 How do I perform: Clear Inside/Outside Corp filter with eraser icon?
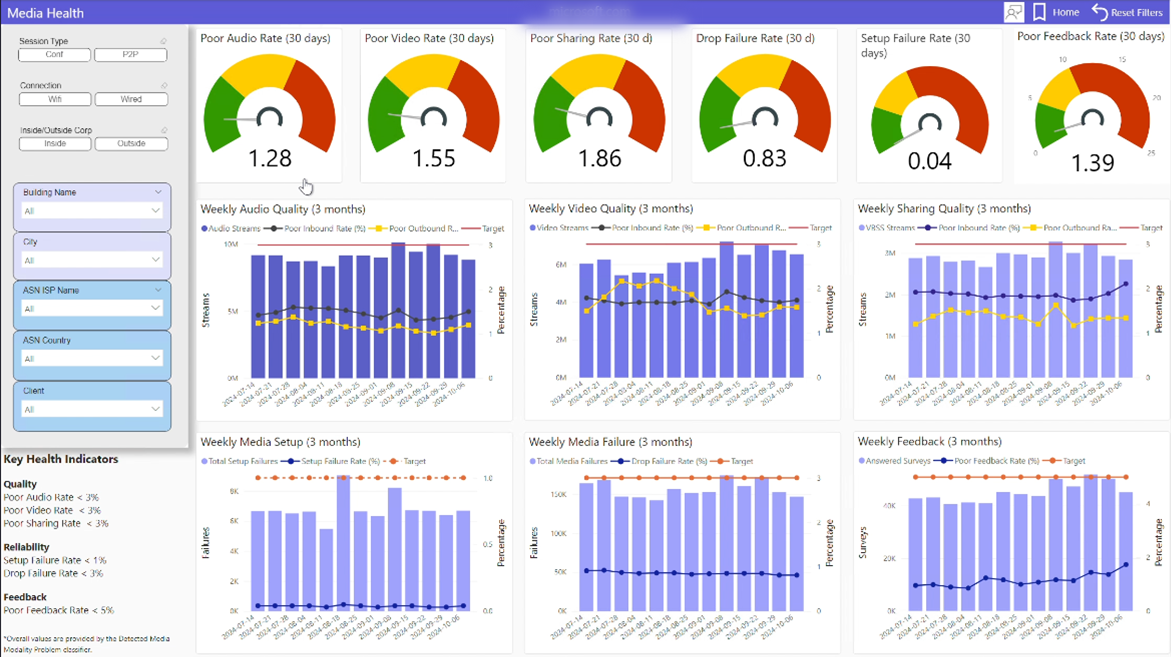coord(165,130)
